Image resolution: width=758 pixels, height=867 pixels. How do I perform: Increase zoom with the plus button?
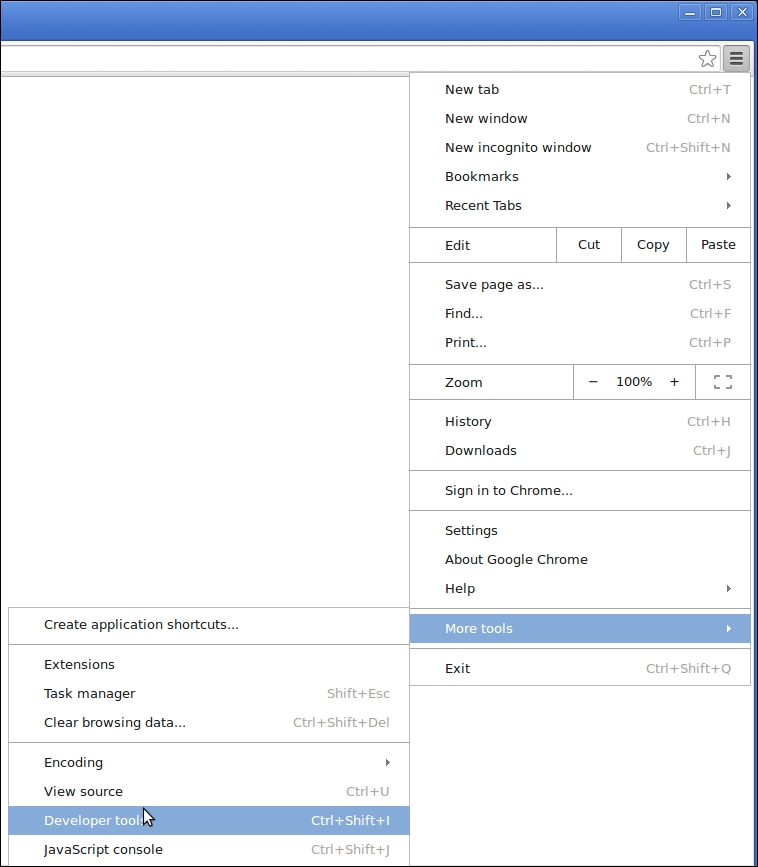[674, 382]
